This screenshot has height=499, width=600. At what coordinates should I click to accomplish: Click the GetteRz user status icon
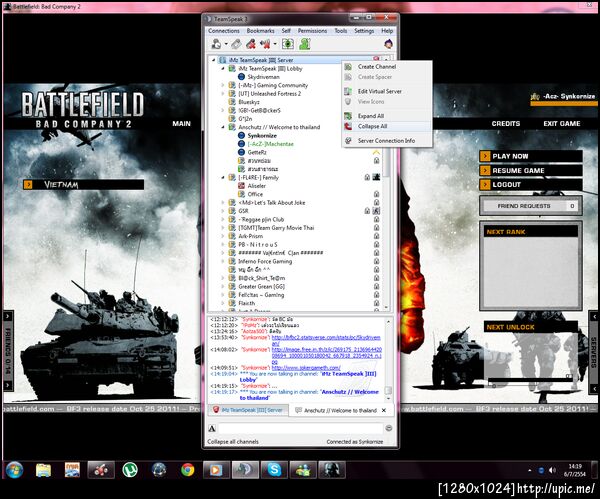tap(241, 152)
